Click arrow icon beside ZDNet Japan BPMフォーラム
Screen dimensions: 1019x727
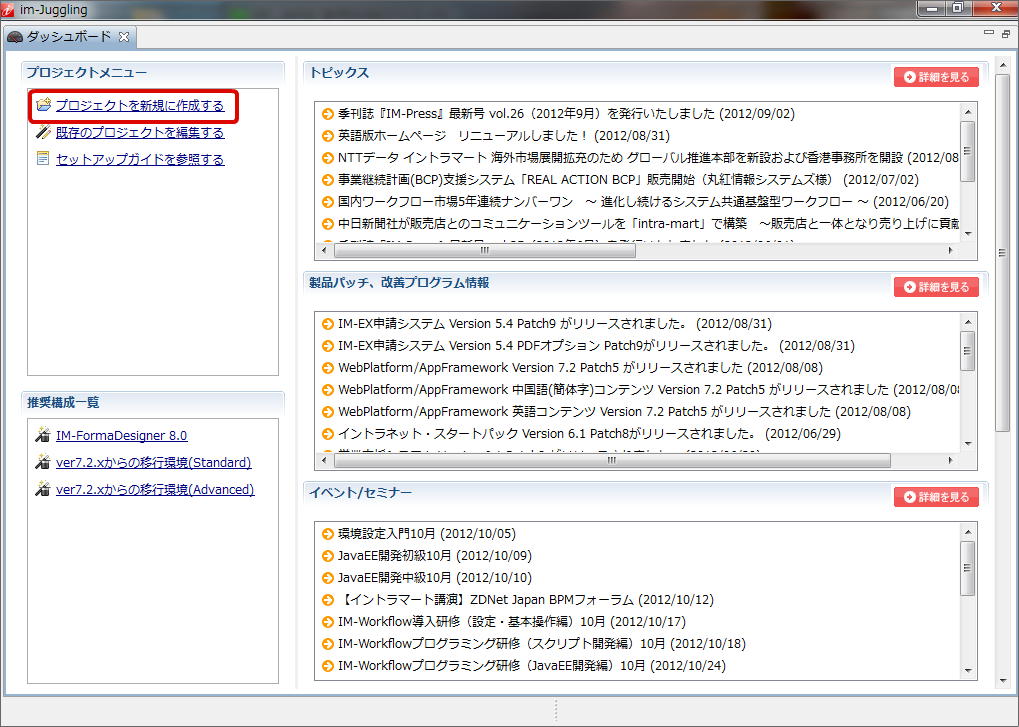[328, 600]
